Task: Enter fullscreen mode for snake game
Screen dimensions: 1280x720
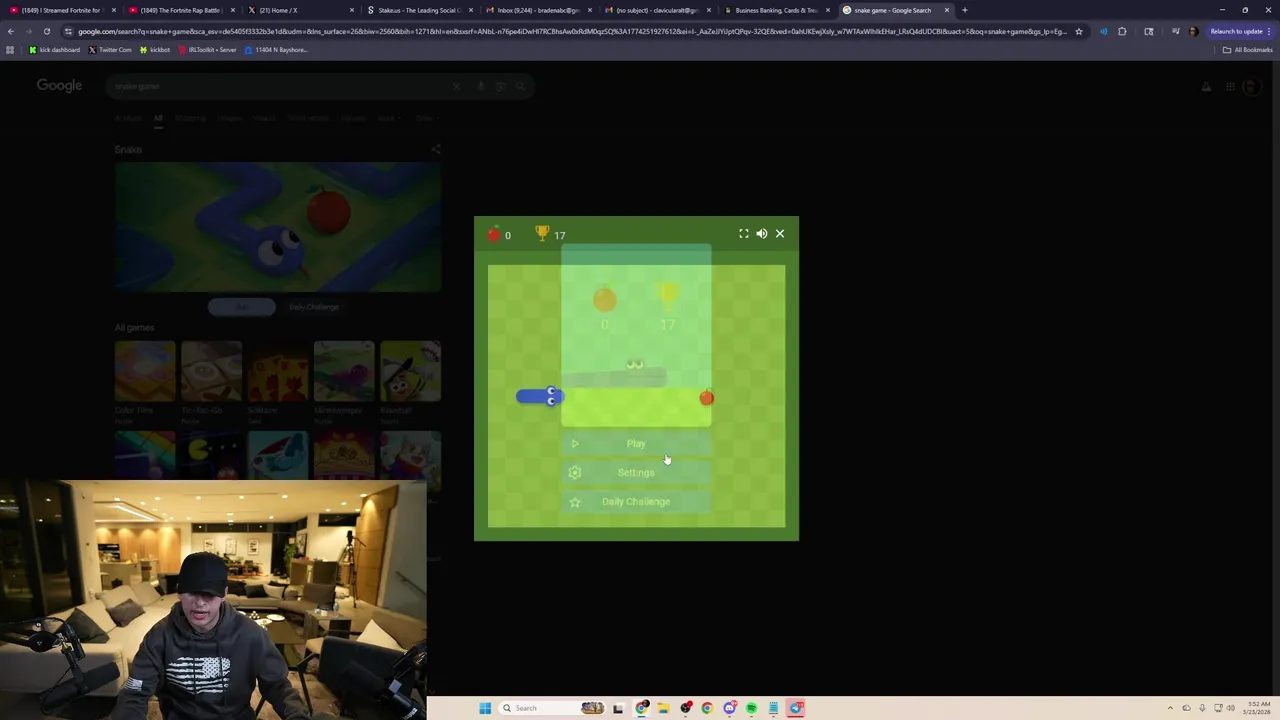Action: pyautogui.click(x=744, y=234)
